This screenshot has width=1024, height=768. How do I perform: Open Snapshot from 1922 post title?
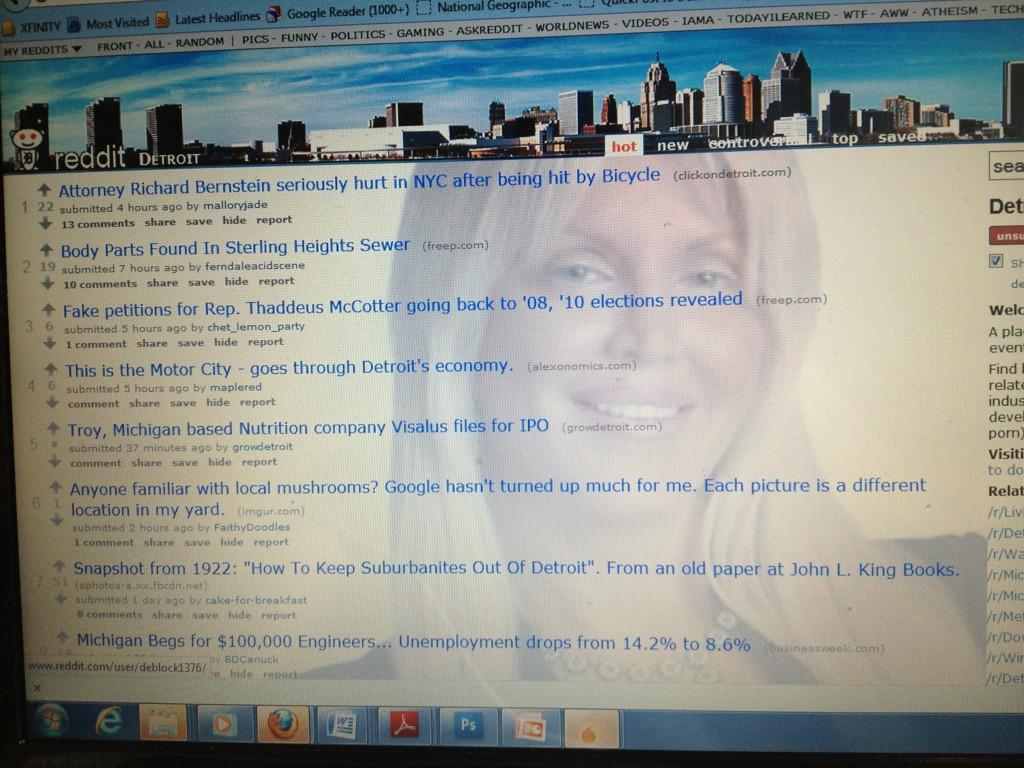click(x=517, y=569)
